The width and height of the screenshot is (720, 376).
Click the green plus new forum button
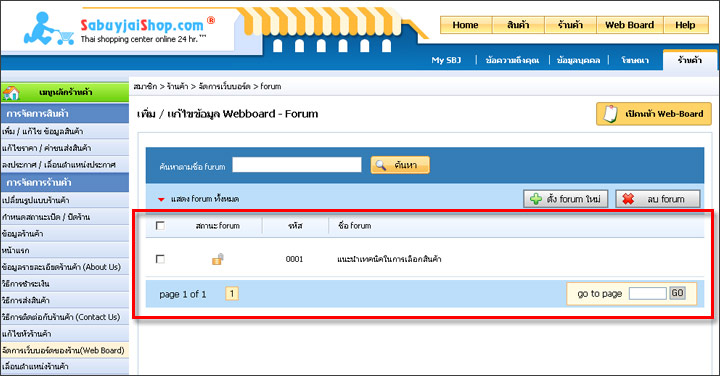565,199
